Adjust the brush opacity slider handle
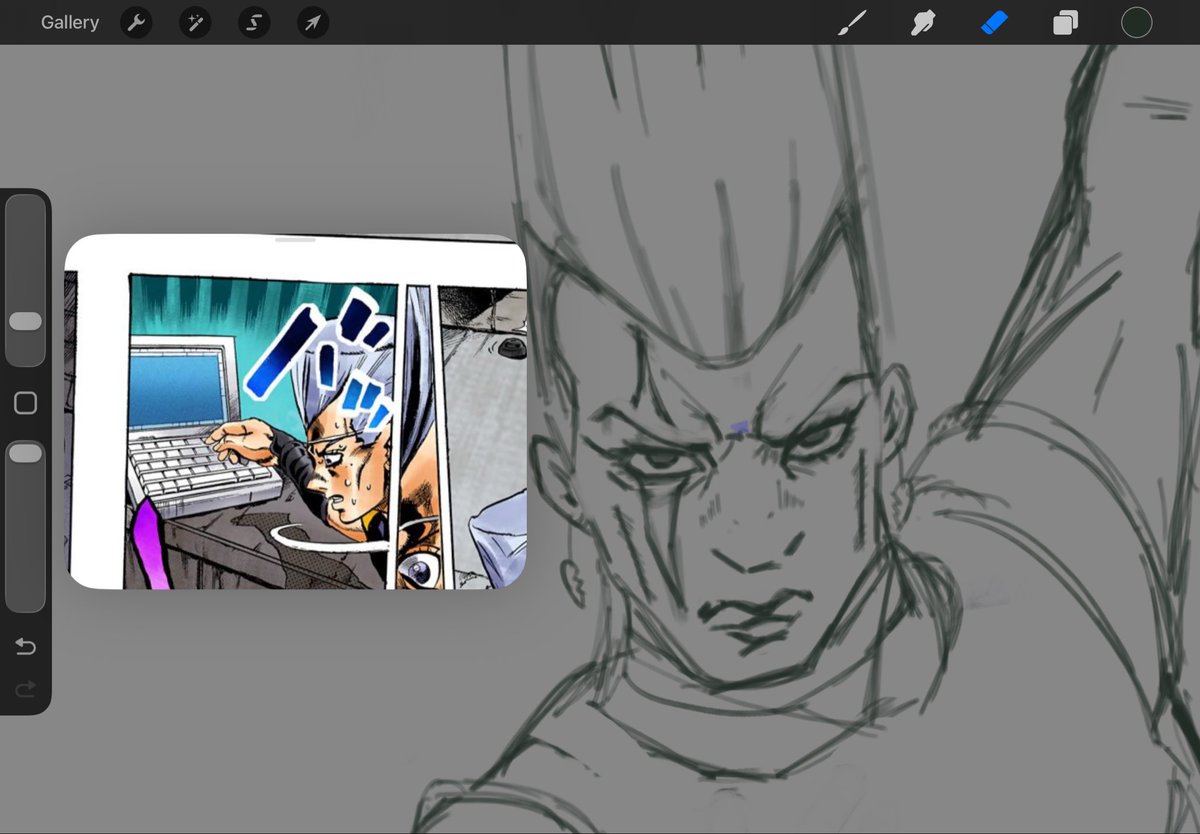 coord(25,453)
